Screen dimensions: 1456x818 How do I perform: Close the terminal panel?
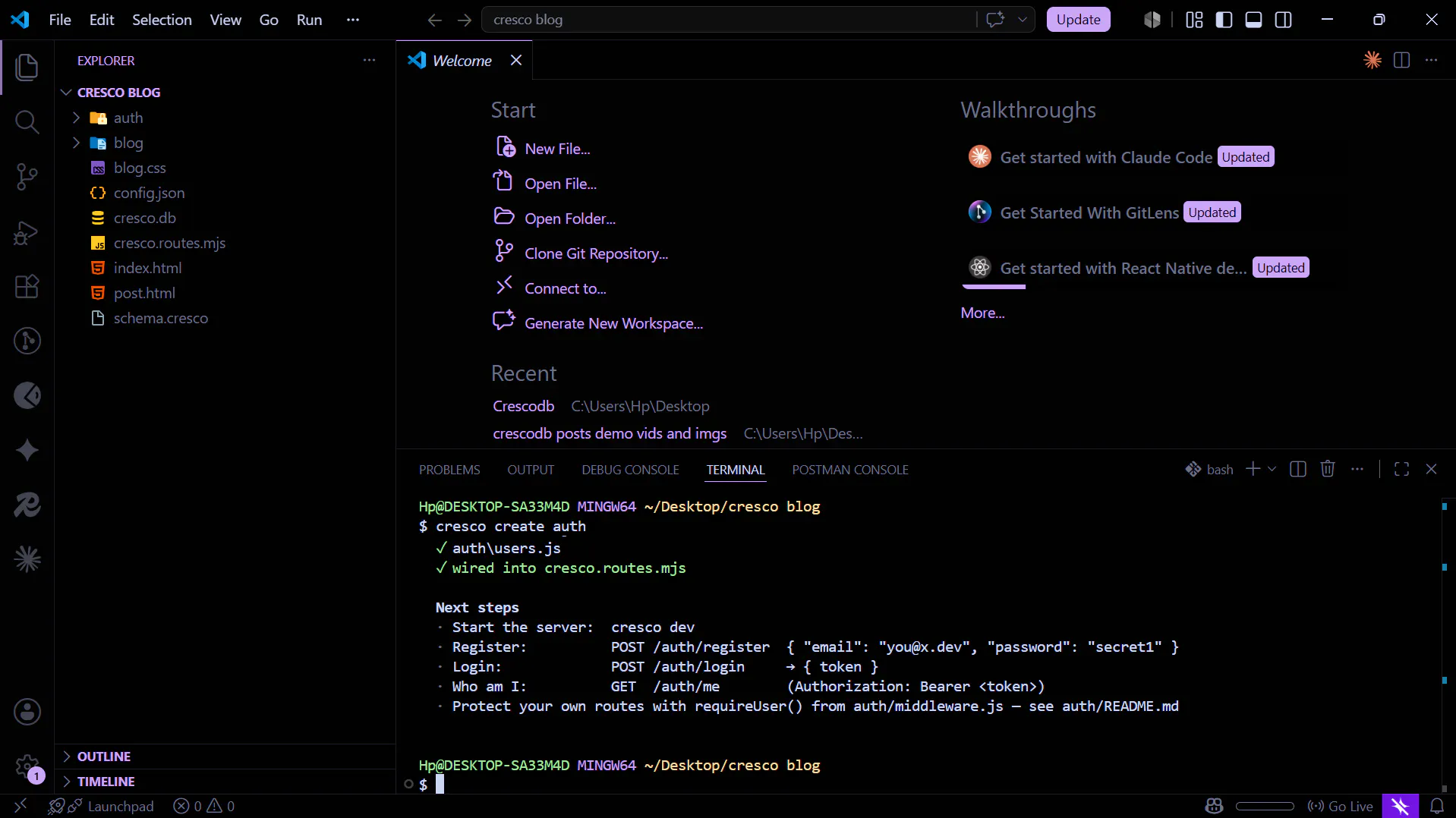1431,469
